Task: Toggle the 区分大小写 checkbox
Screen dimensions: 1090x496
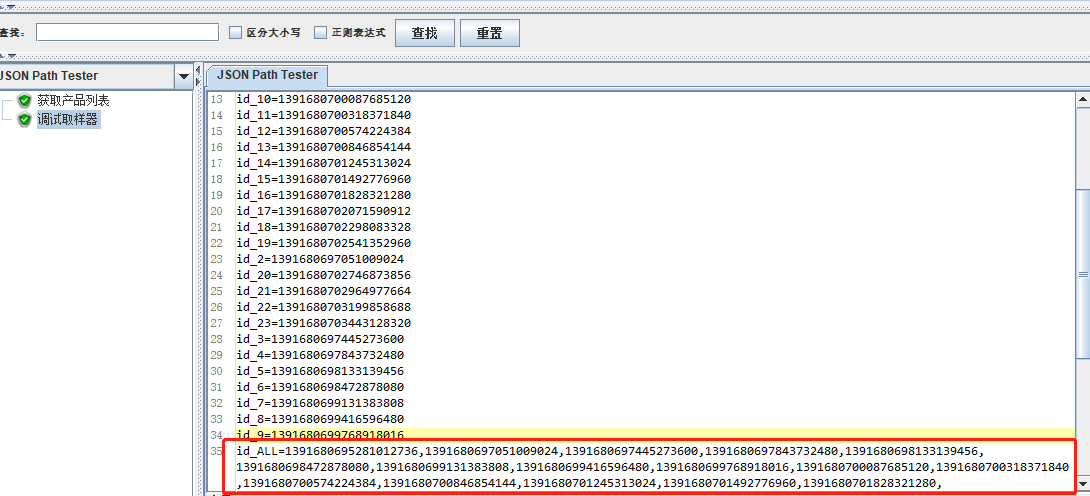Action: [x=235, y=33]
